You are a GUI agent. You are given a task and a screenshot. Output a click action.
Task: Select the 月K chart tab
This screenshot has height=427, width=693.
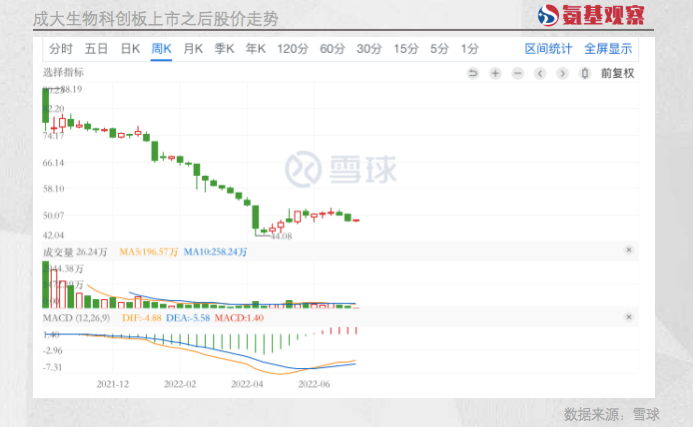(x=193, y=48)
